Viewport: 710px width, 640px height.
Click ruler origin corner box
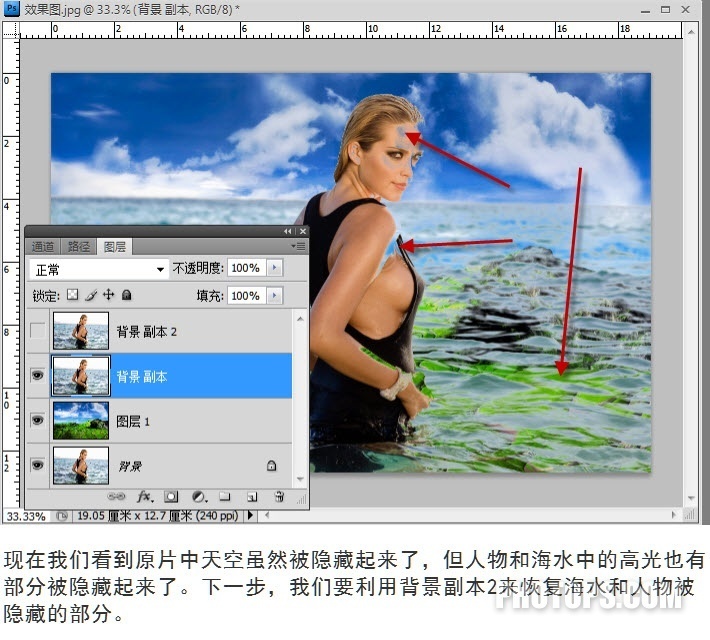click(x=11, y=30)
